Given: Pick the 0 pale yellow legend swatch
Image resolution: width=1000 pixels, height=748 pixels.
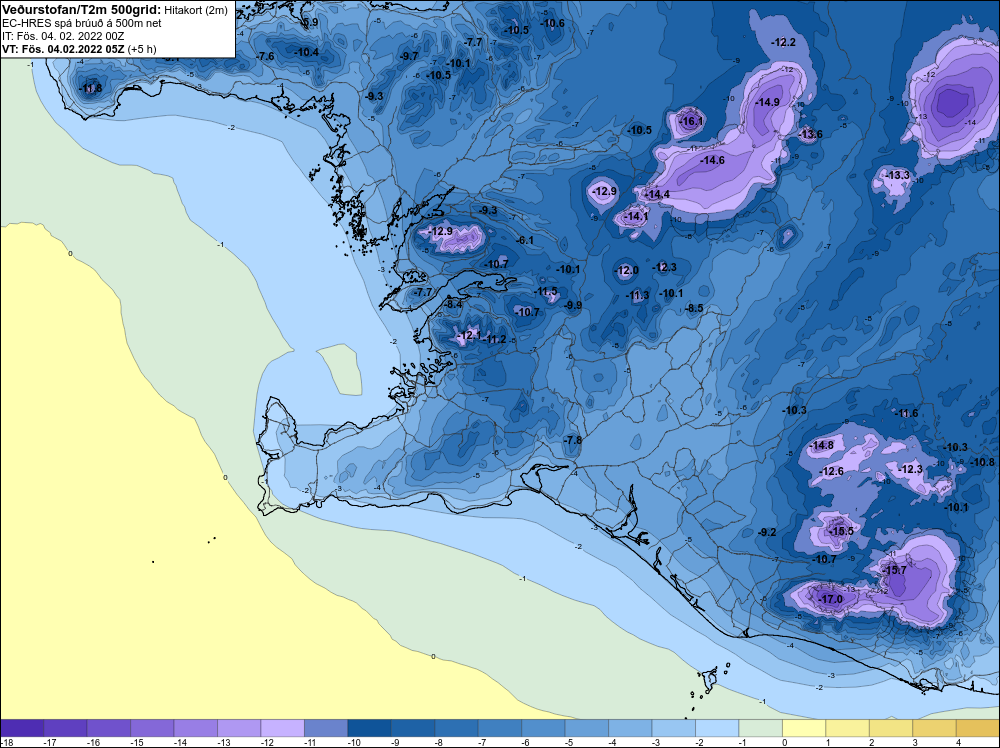Looking at the screenshot, I should pyautogui.click(x=804, y=728).
